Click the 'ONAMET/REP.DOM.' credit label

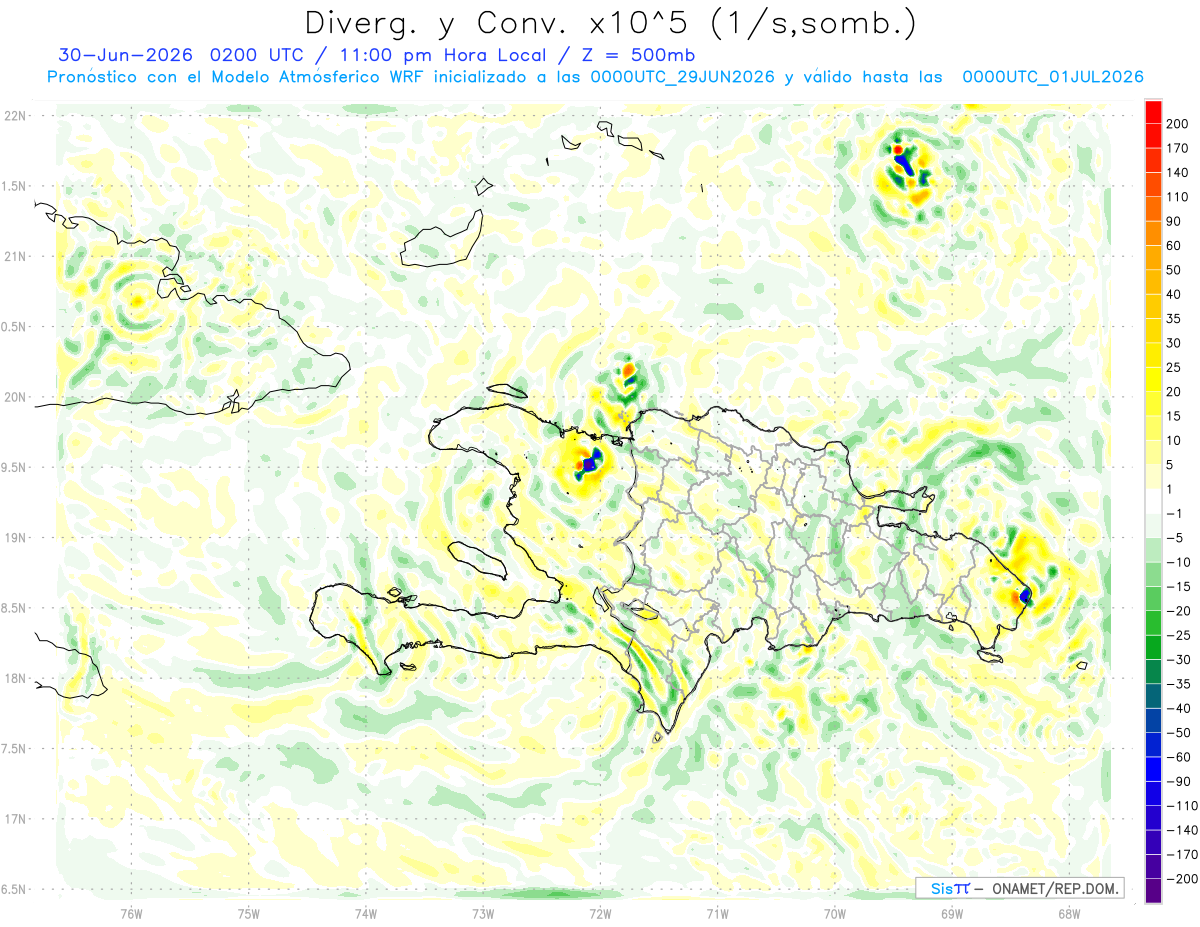1054,888
